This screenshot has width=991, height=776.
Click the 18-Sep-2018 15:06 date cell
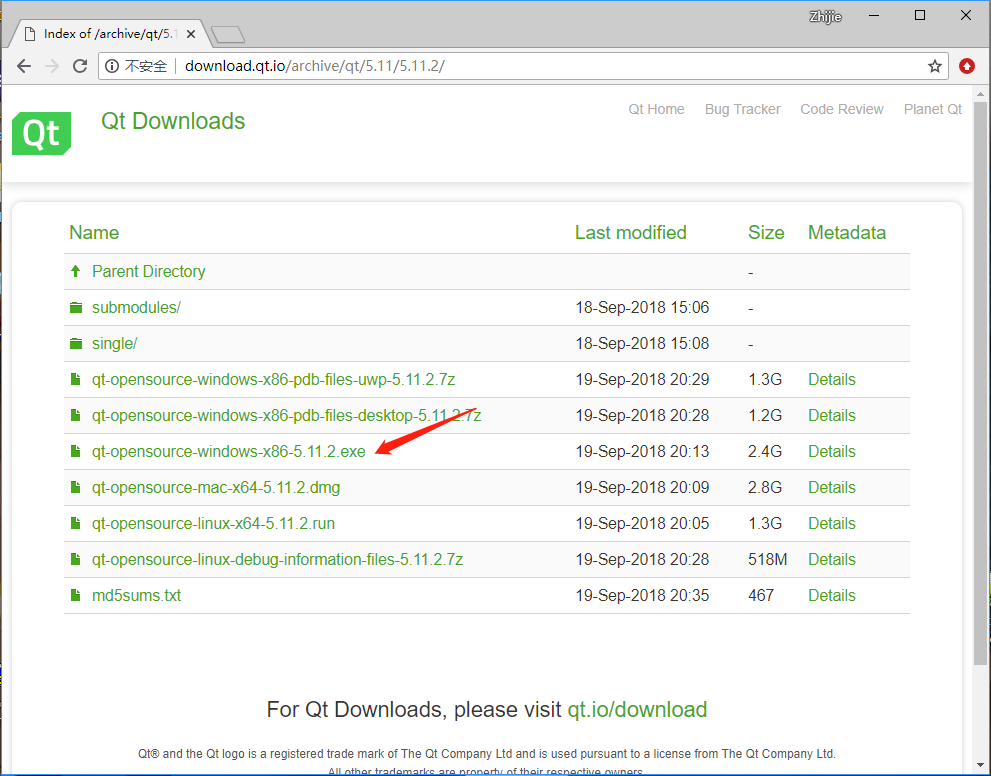(x=642, y=308)
